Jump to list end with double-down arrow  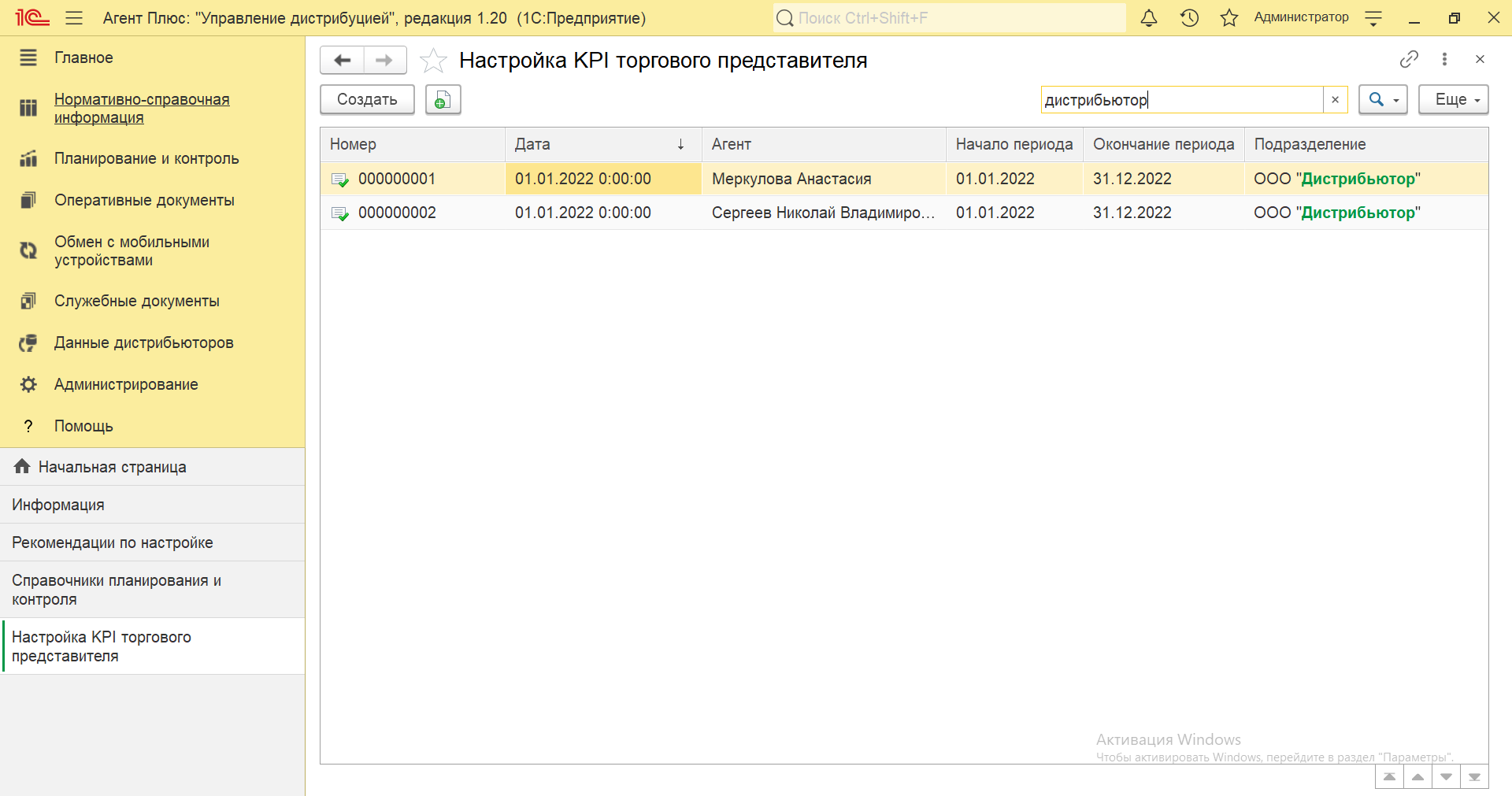tap(1474, 777)
